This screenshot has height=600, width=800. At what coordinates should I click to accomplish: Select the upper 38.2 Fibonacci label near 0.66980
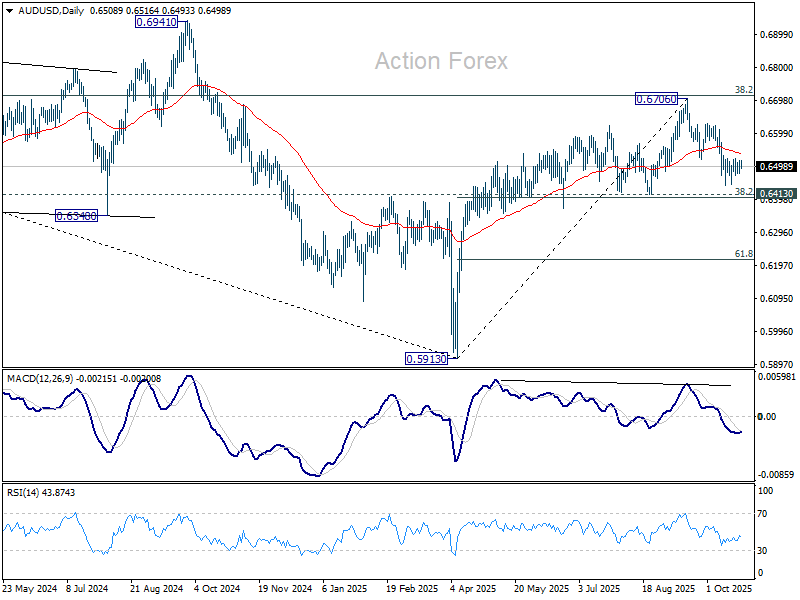point(743,90)
